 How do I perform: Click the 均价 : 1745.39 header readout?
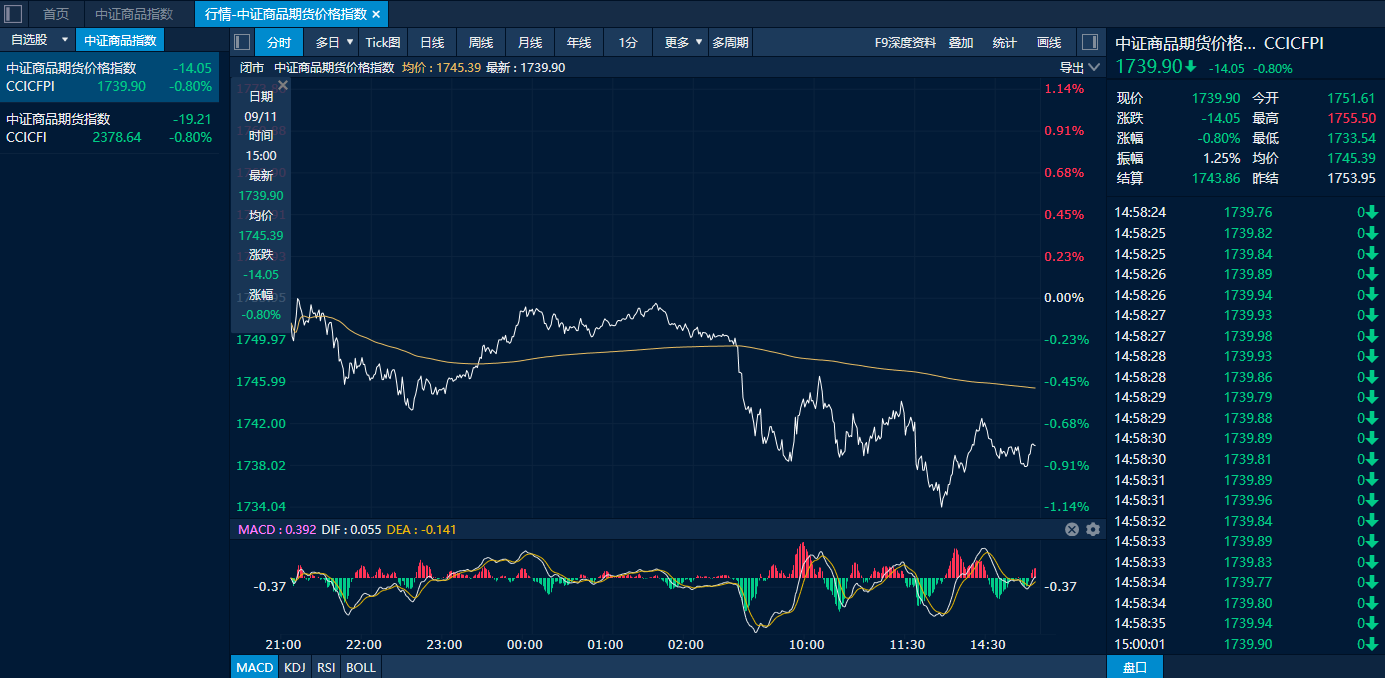[441, 68]
